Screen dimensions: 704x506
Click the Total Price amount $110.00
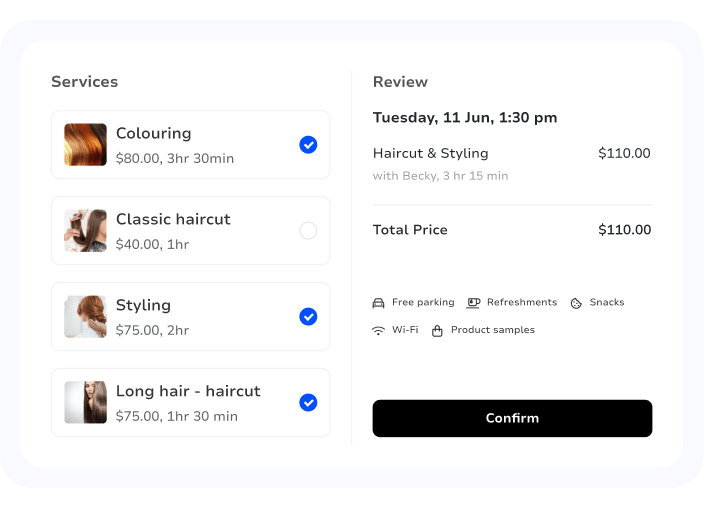tap(625, 230)
